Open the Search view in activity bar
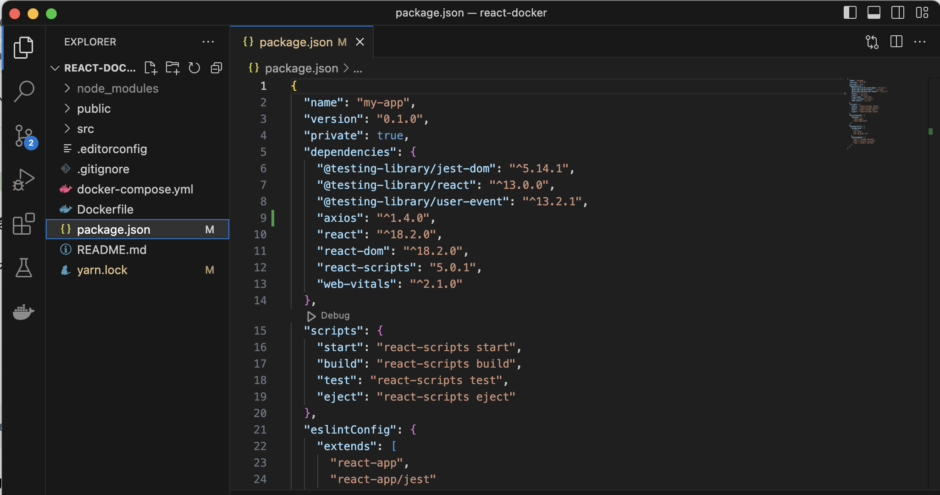Viewport: 940px width, 495px height. pos(24,91)
